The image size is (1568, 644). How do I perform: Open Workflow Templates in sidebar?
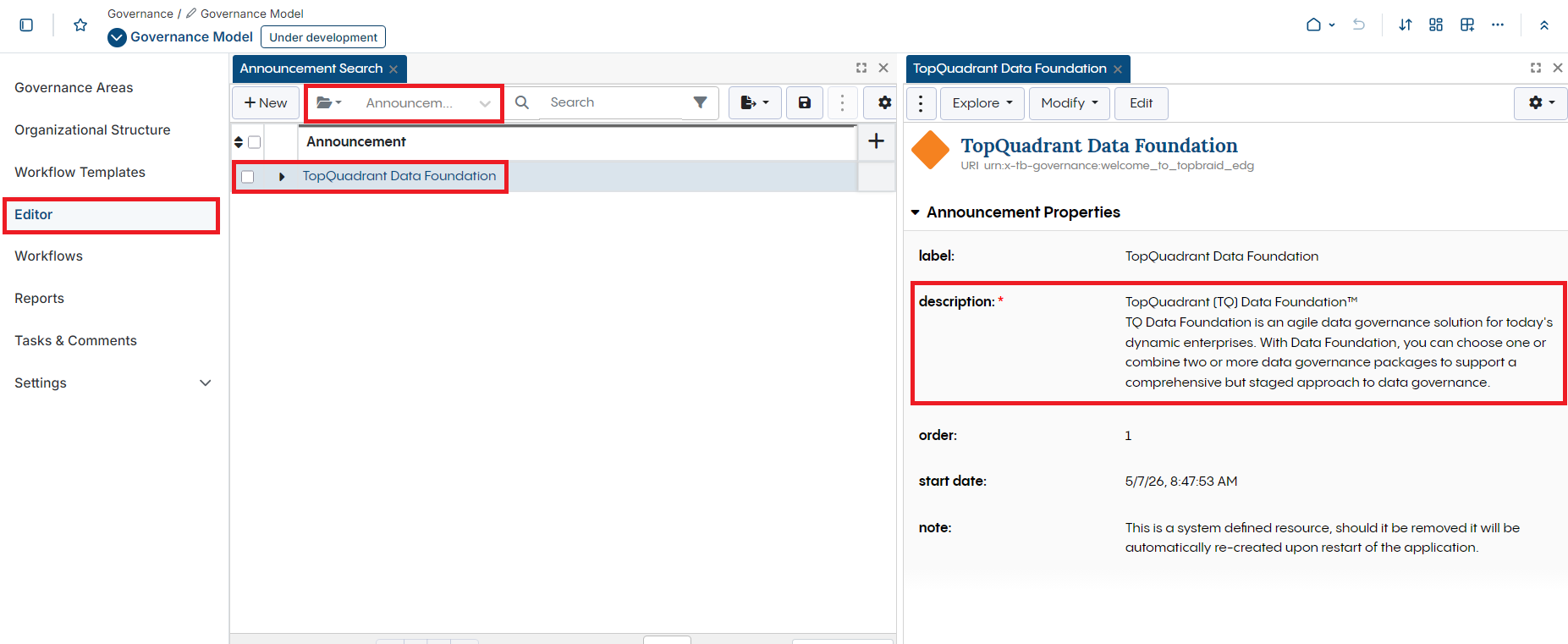coord(80,173)
